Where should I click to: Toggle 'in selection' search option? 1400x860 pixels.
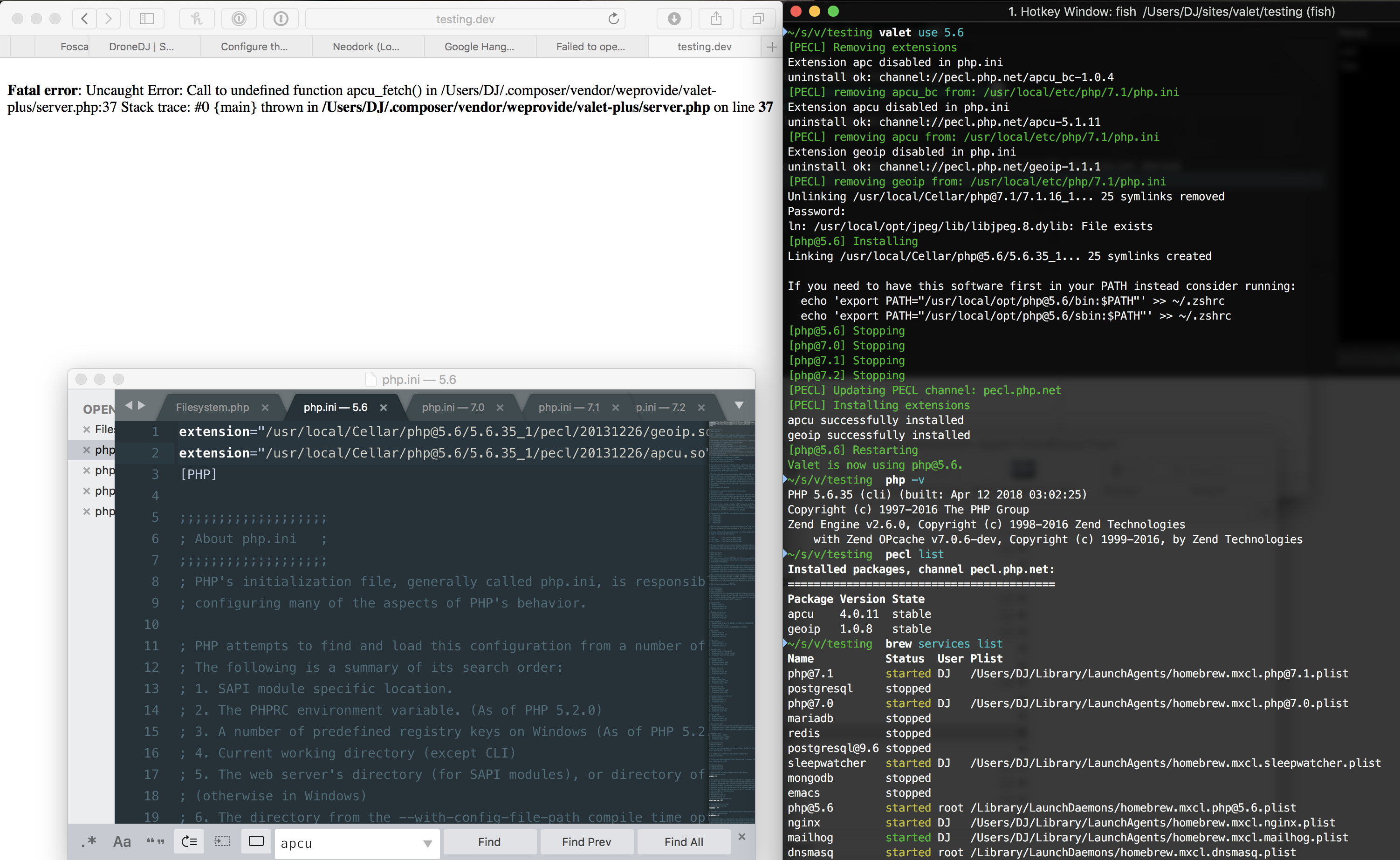coord(222,841)
